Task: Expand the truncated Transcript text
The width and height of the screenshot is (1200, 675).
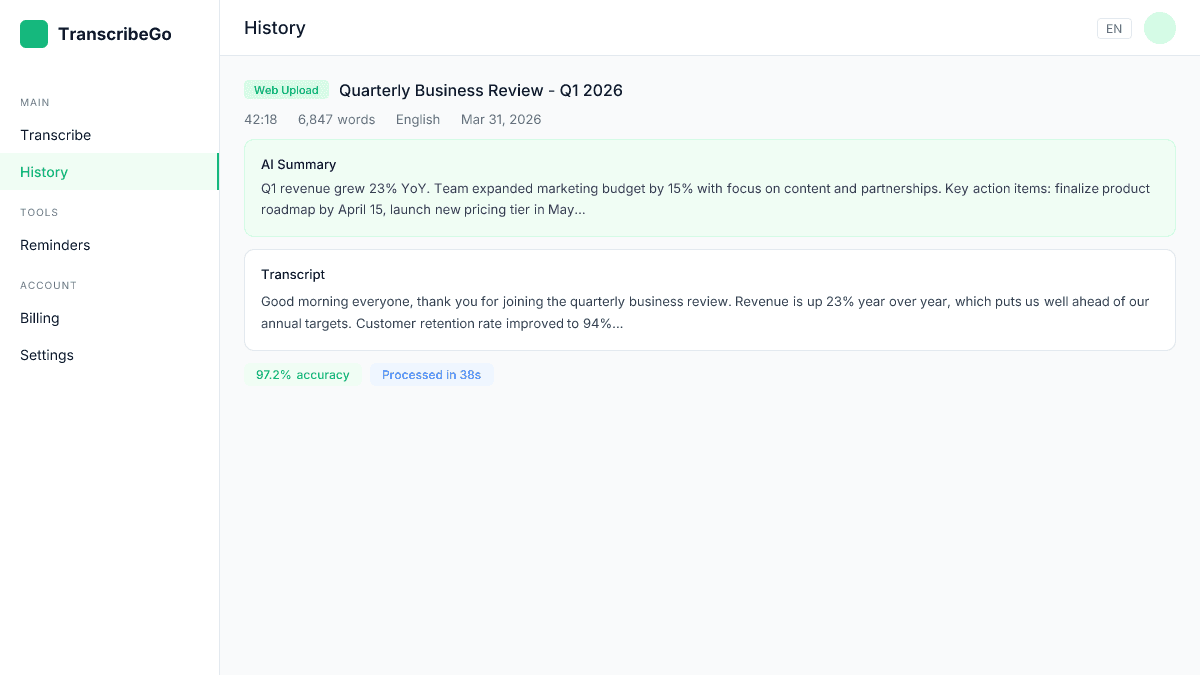Action: point(710,312)
